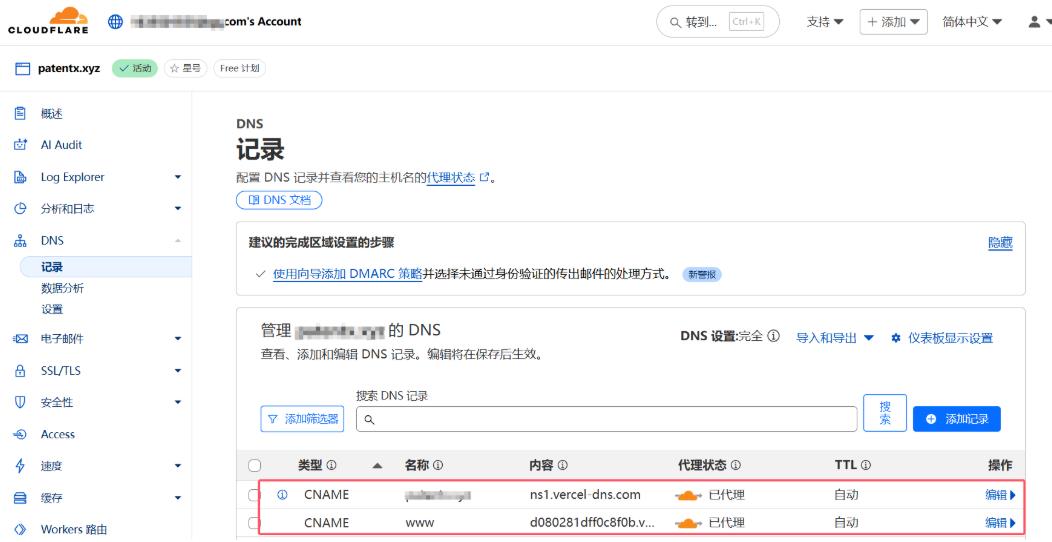Click the info icon beside the first CNAME record
The height and width of the screenshot is (542, 1052).
click(282, 495)
